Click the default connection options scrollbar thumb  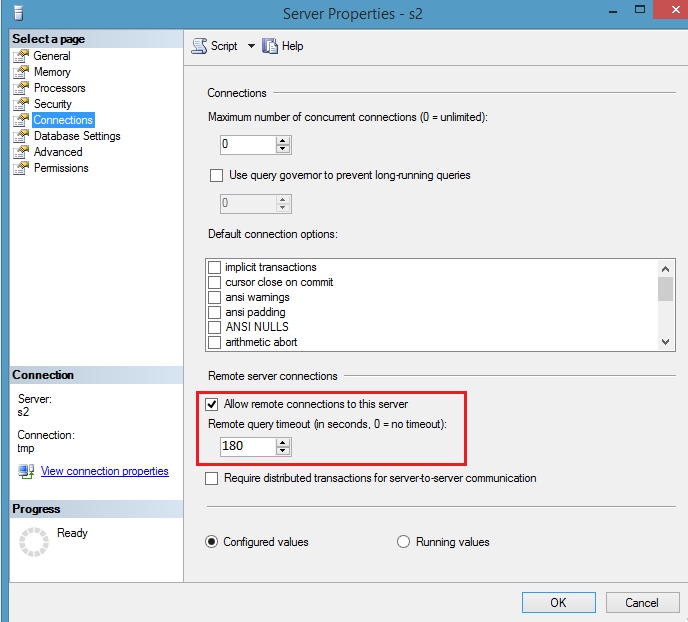[x=665, y=290]
